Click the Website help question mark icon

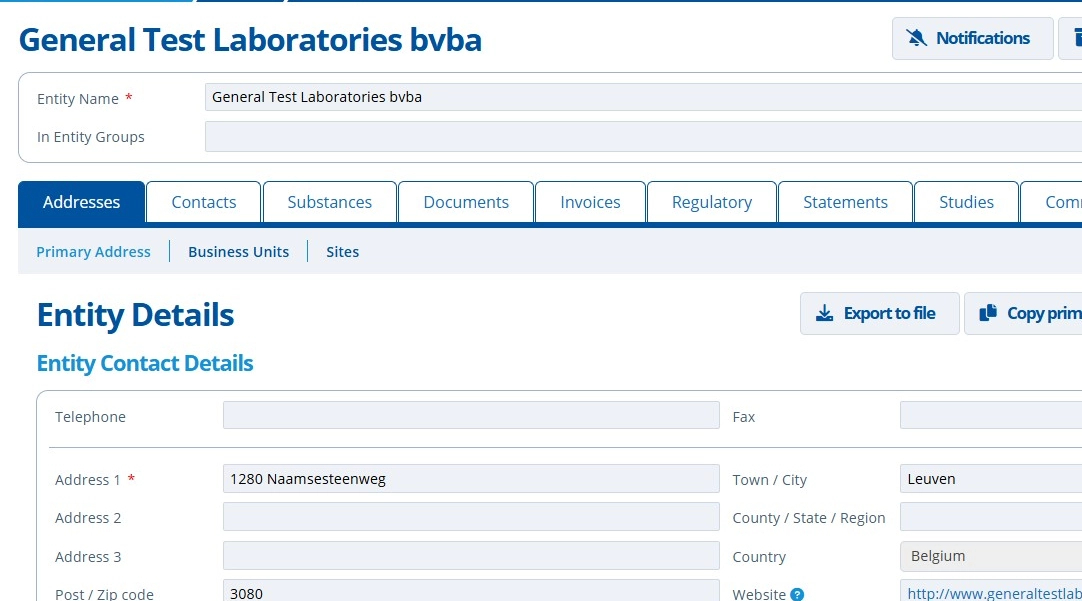pyautogui.click(x=797, y=594)
